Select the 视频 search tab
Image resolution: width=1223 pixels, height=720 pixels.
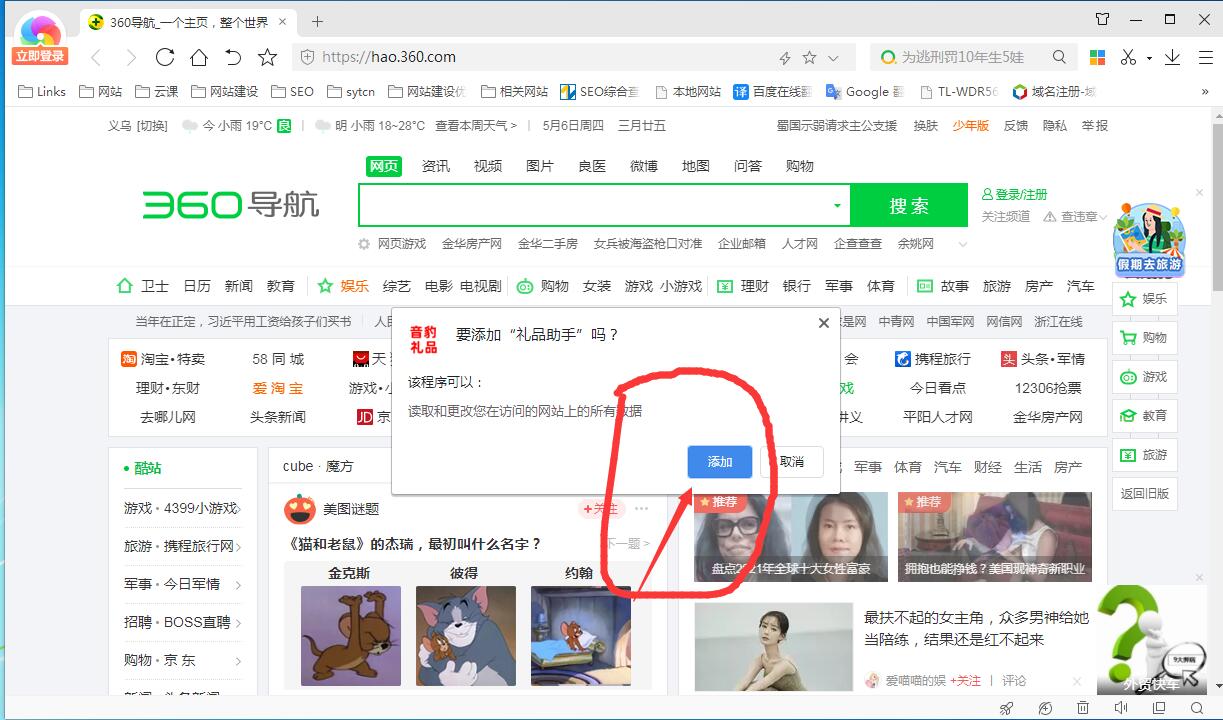488,166
